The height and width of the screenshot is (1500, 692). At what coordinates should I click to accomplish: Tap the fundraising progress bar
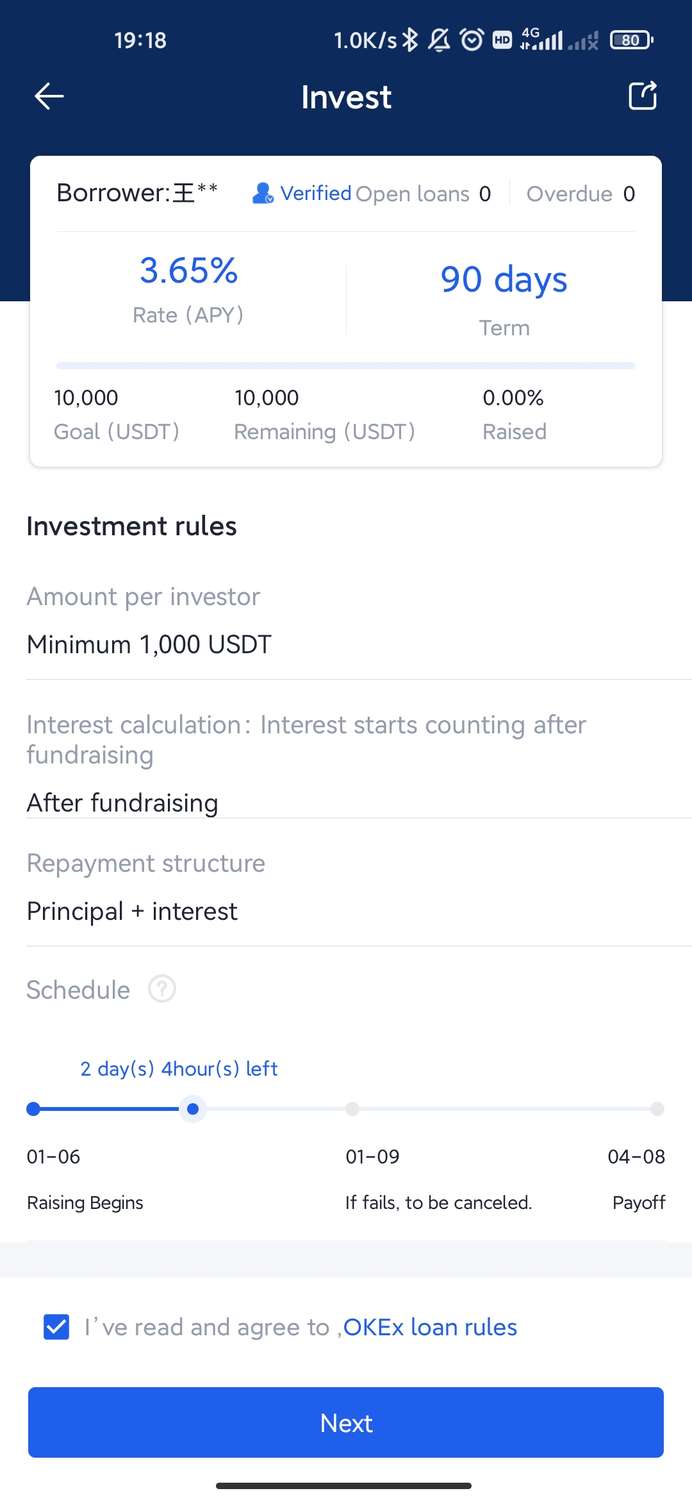346,366
